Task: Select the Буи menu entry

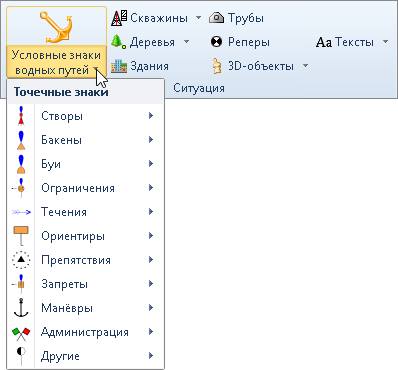Action: pos(85,164)
